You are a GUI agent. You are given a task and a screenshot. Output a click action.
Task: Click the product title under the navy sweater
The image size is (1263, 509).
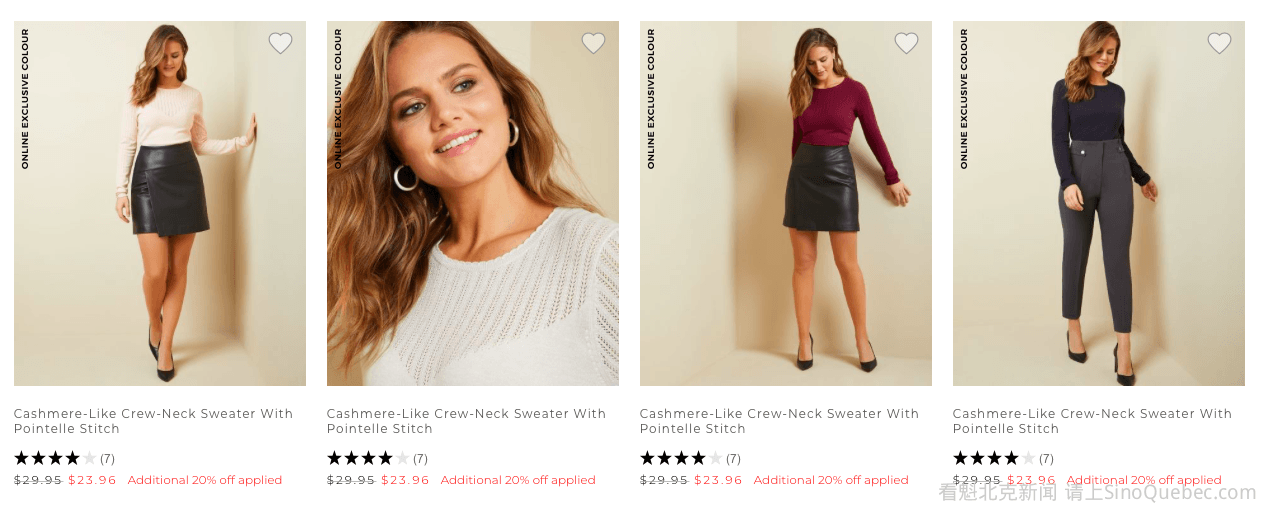[x=1092, y=421]
